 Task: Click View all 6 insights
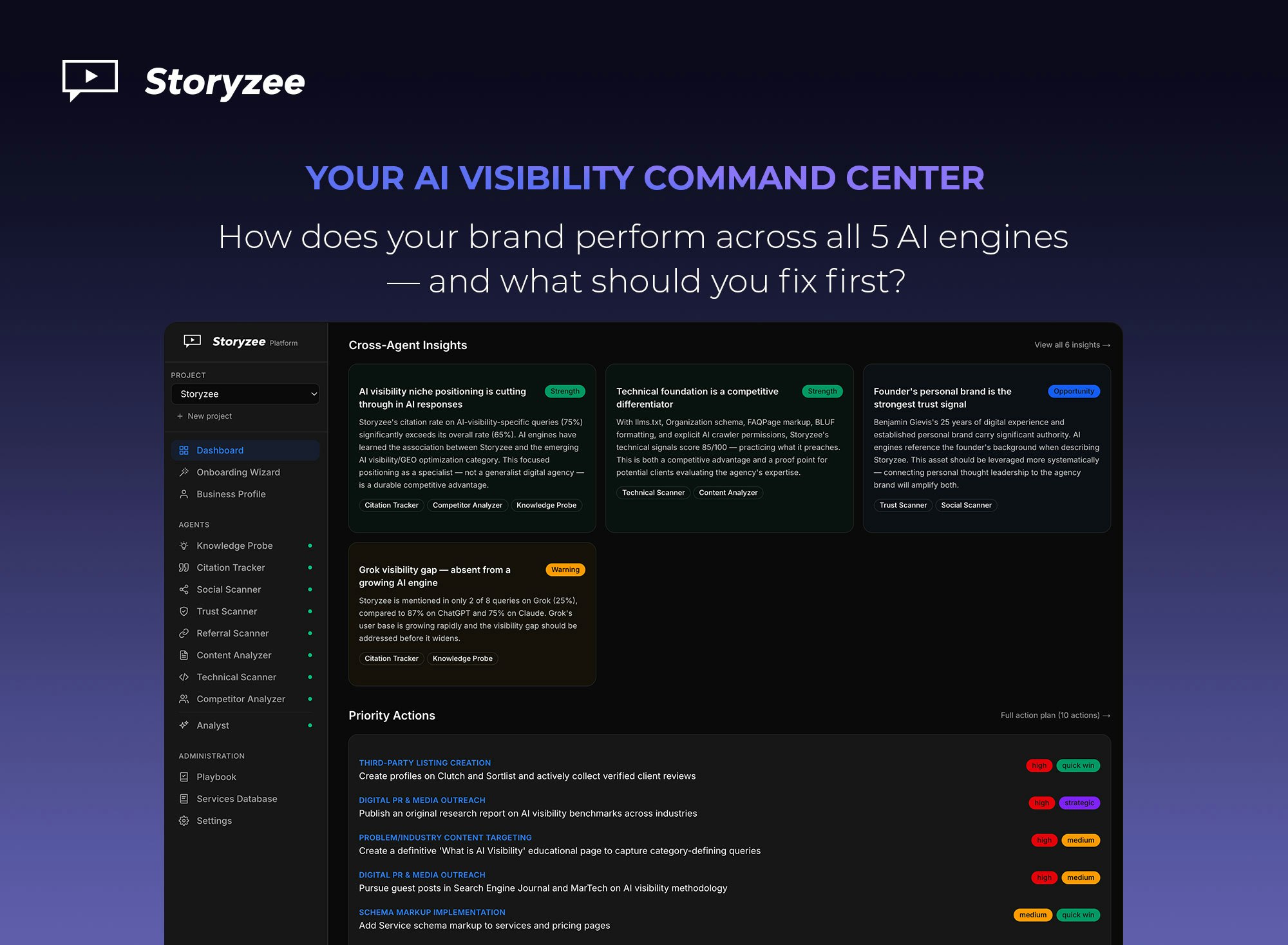(1072, 345)
